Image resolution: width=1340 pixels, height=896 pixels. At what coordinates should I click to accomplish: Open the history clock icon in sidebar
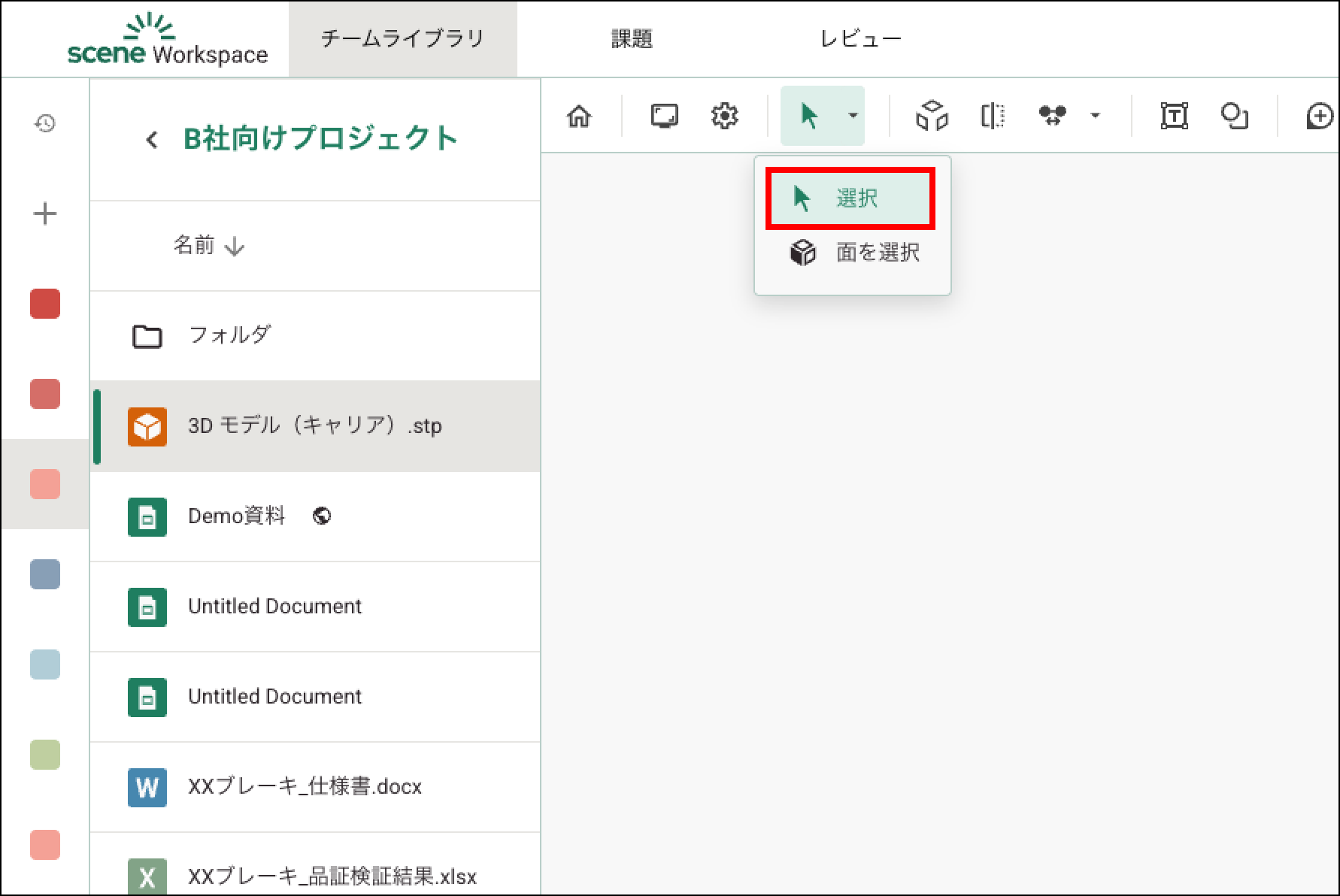coord(45,123)
